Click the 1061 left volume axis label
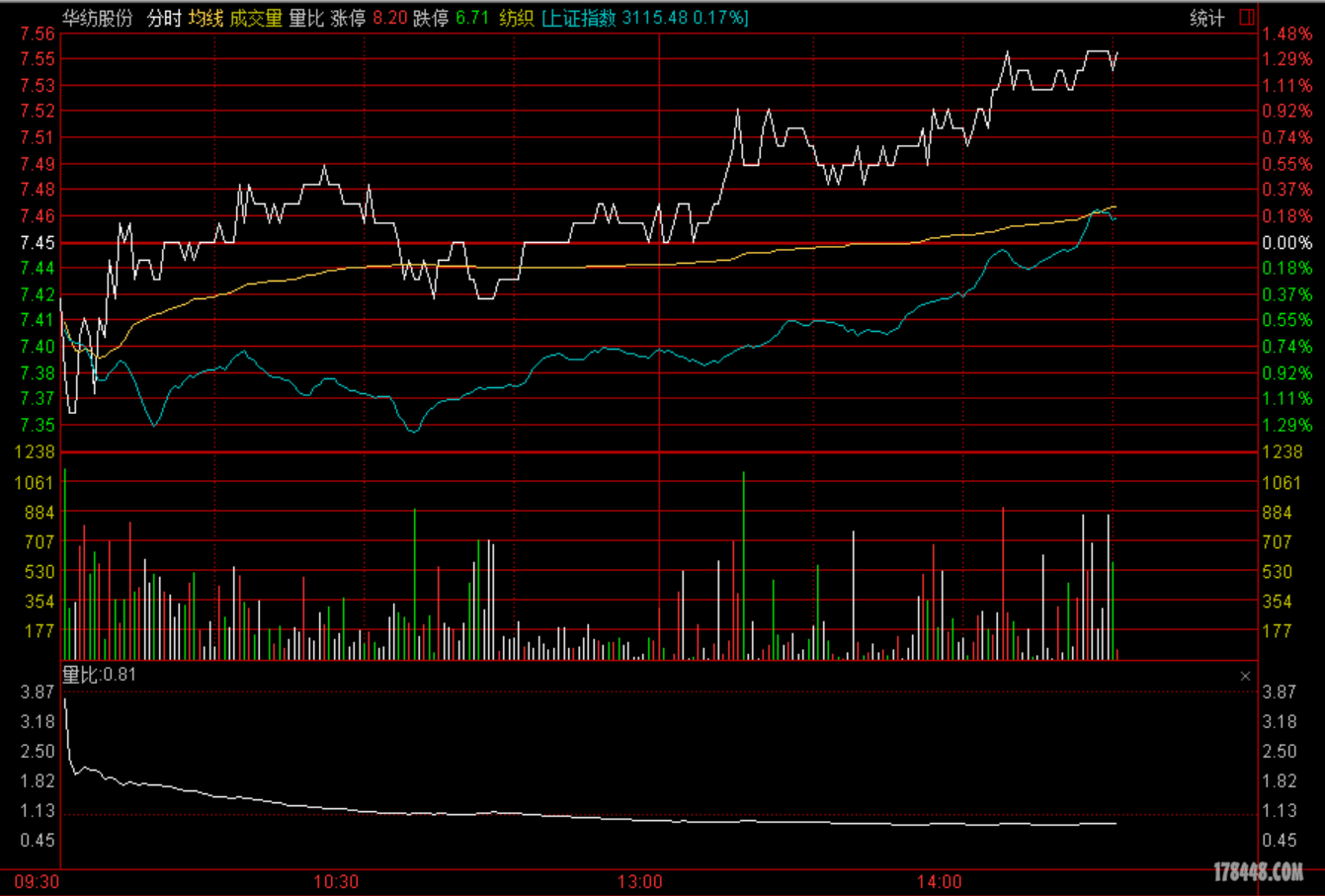Viewport: 1325px width, 896px height. pyautogui.click(x=35, y=483)
